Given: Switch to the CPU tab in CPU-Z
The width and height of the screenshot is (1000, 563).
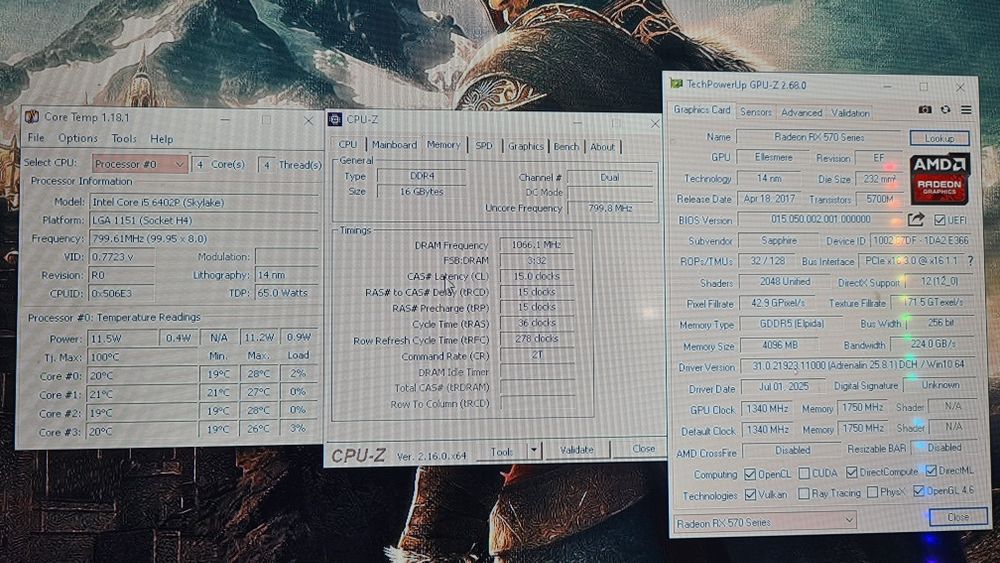Looking at the screenshot, I should (x=348, y=145).
